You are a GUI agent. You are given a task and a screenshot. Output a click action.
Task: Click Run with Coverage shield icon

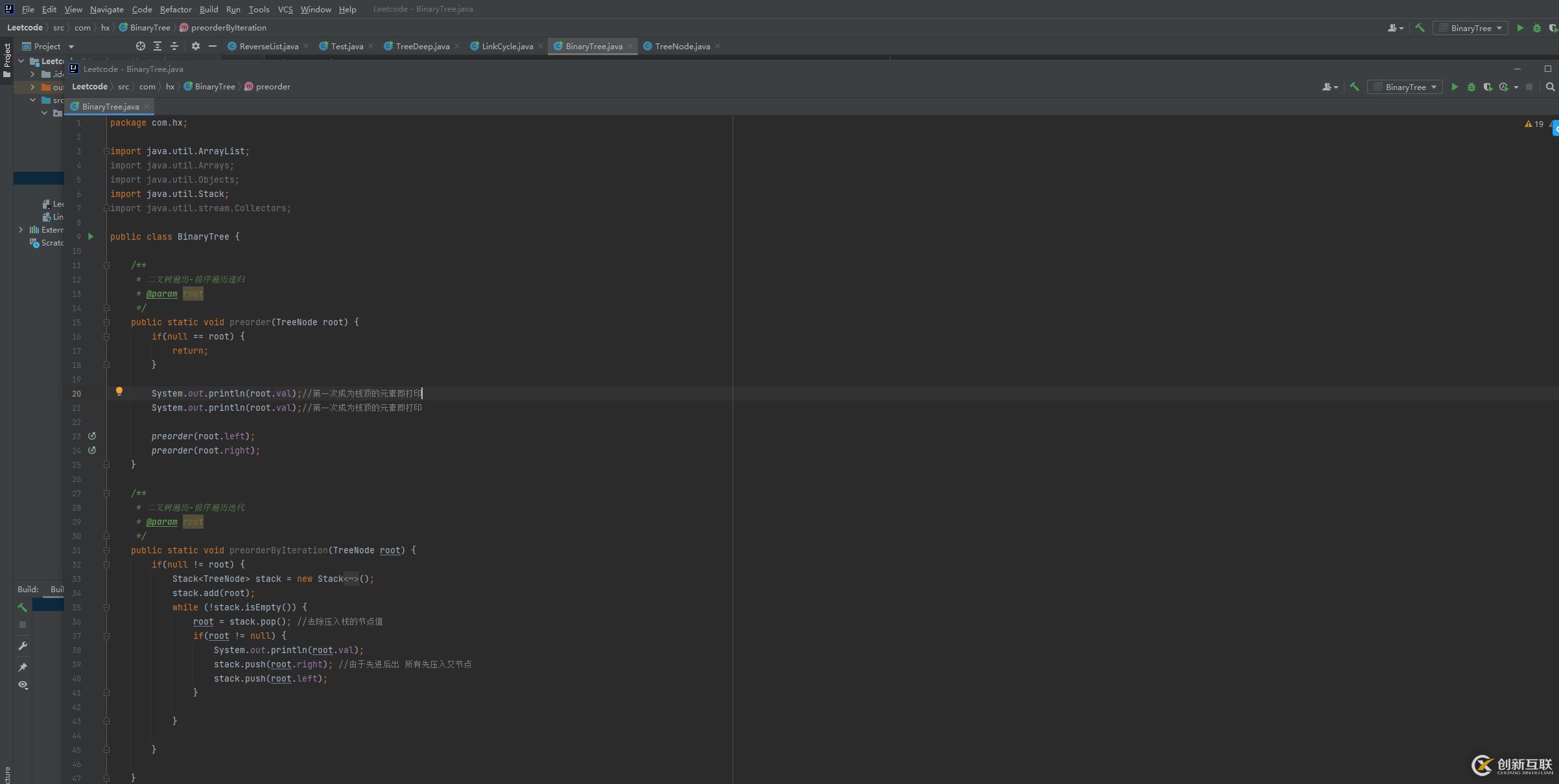pos(1488,87)
